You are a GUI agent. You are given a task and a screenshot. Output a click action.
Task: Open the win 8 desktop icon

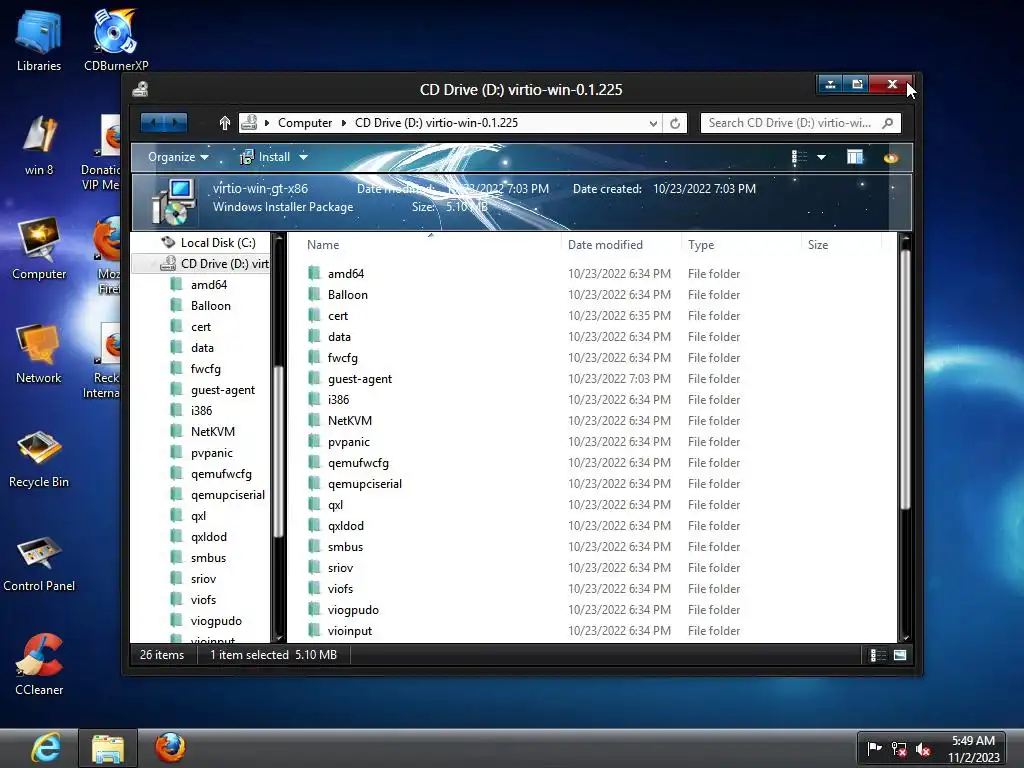(x=39, y=144)
